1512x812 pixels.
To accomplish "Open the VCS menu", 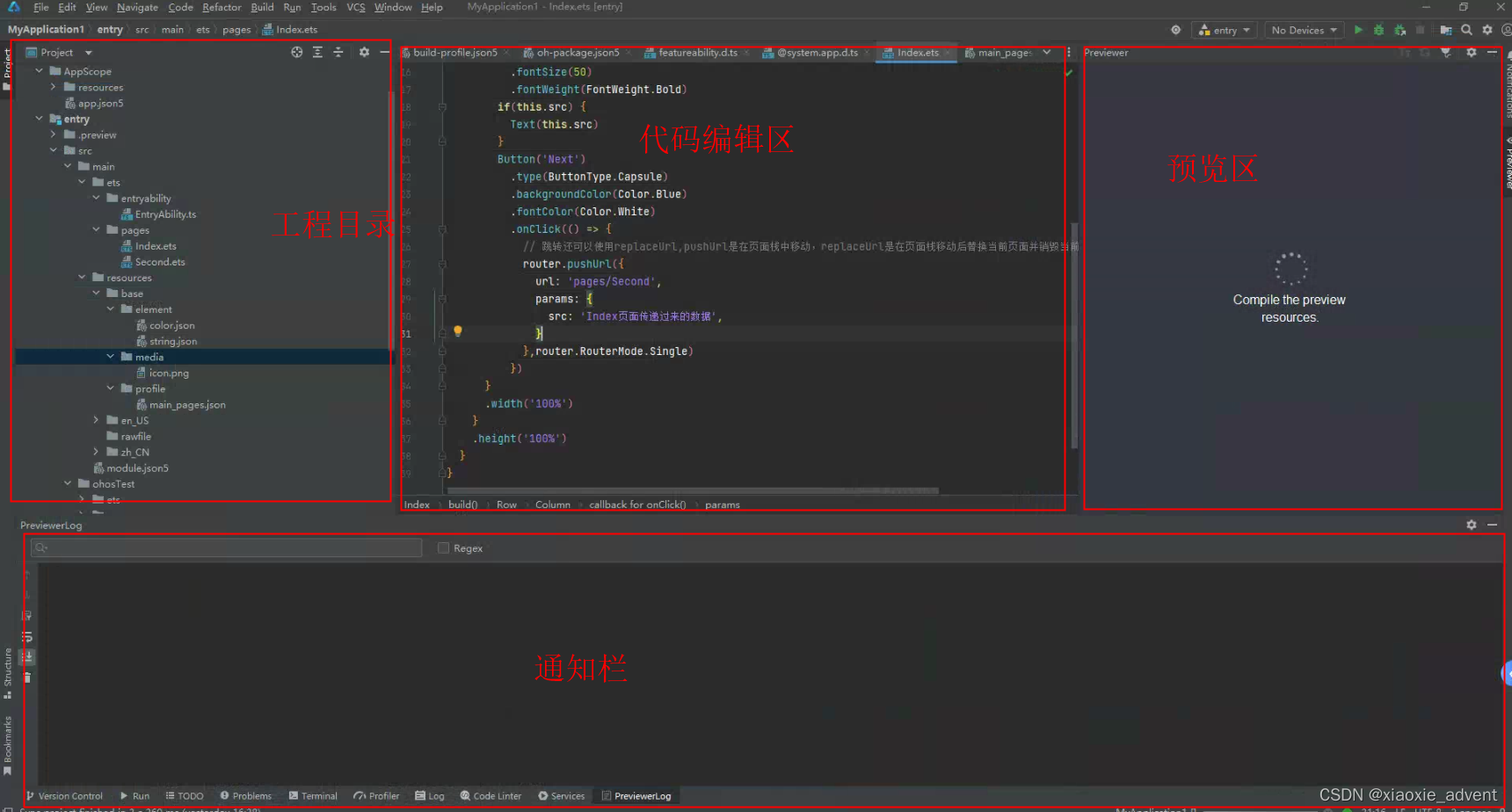I will 355,7.
